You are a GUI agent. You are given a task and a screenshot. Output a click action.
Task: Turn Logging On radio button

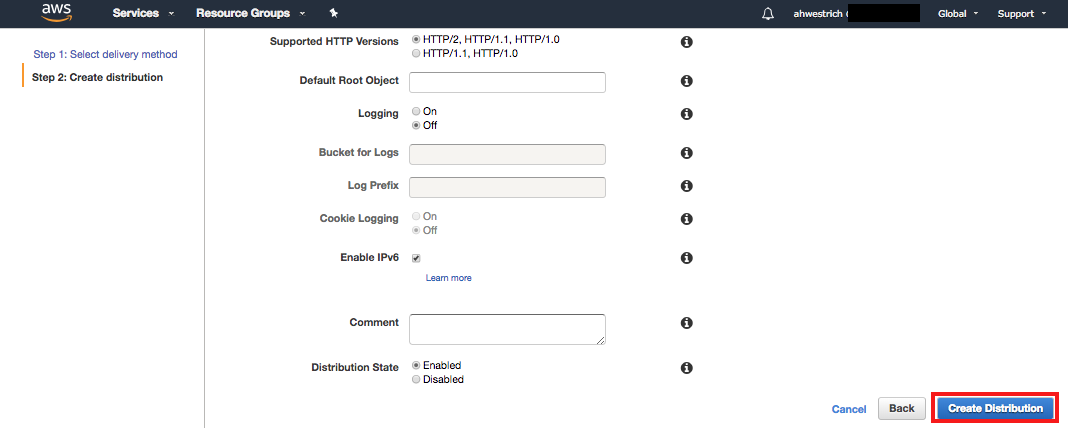pos(416,111)
